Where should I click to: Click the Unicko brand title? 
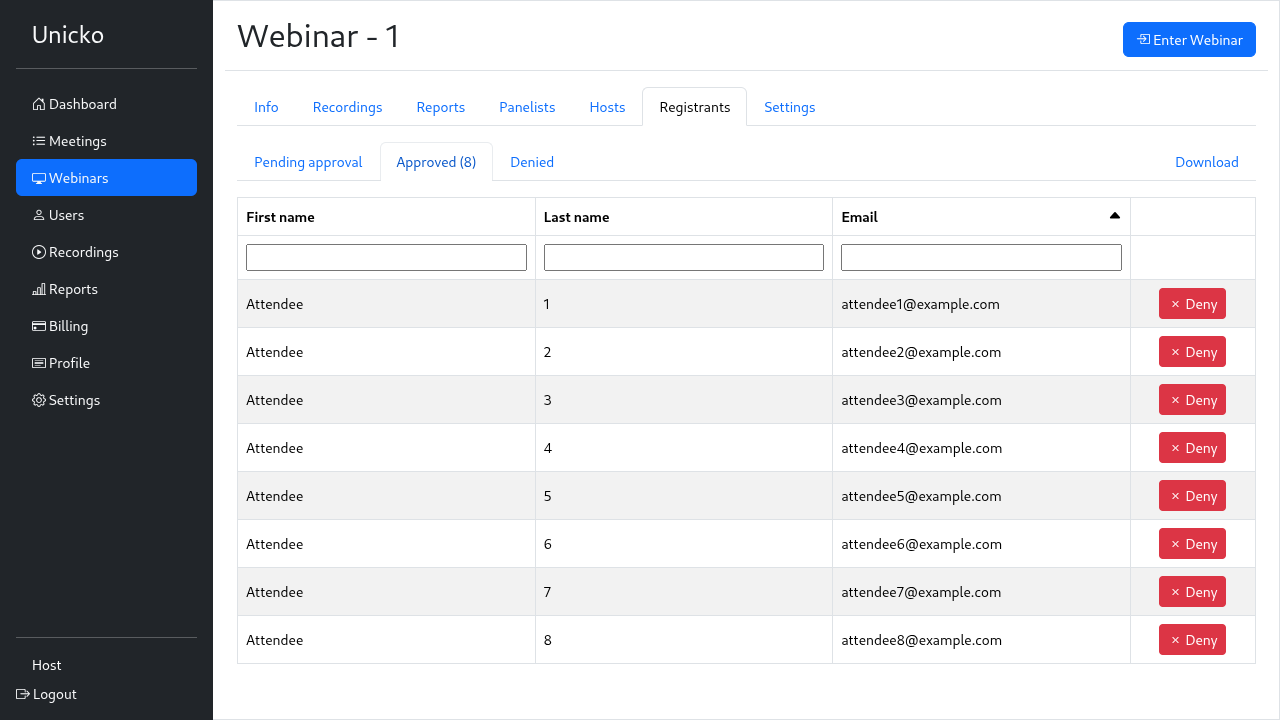(x=68, y=35)
